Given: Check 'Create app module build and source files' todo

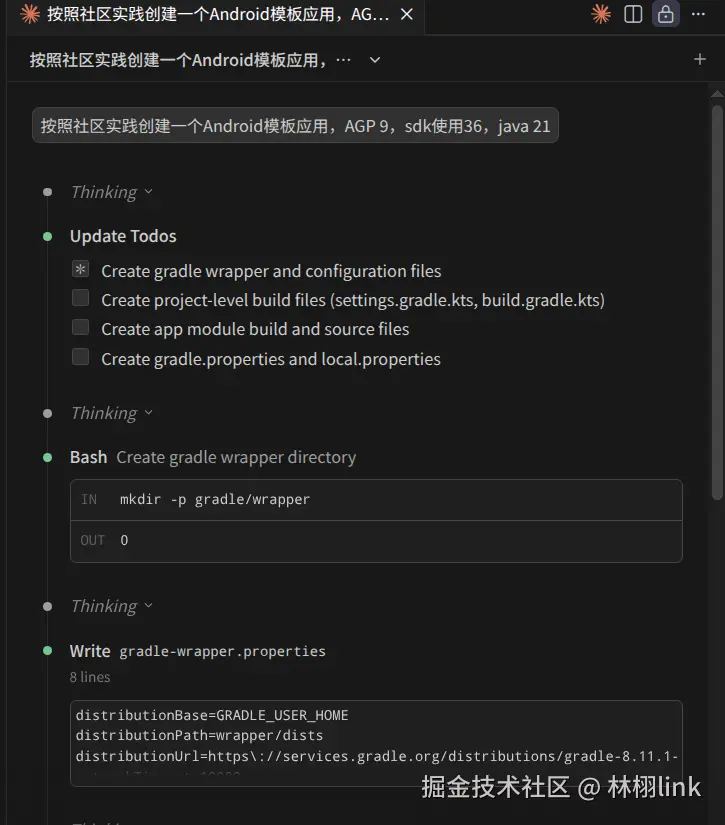Looking at the screenshot, I should click(x=81, y=328).
